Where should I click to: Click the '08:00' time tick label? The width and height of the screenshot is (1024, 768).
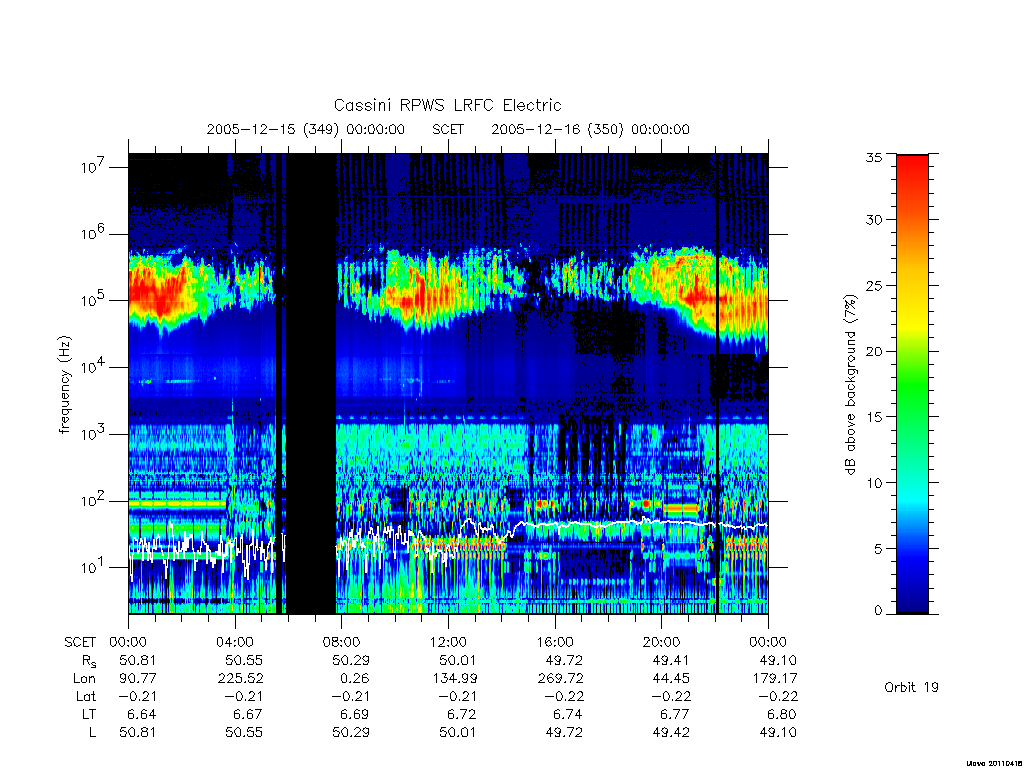pyautogui.click(x=341, y=642)
